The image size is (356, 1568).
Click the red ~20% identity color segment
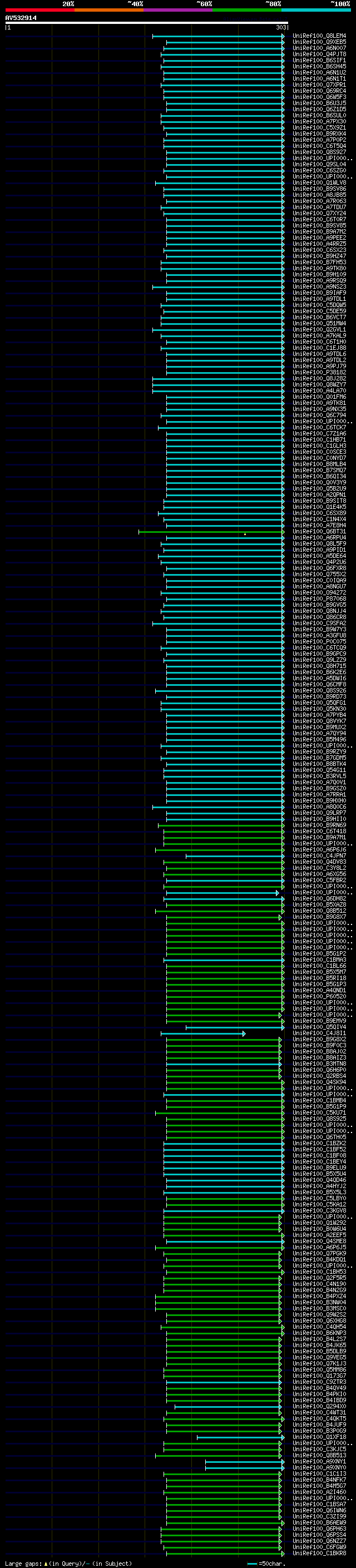[39, 10]
